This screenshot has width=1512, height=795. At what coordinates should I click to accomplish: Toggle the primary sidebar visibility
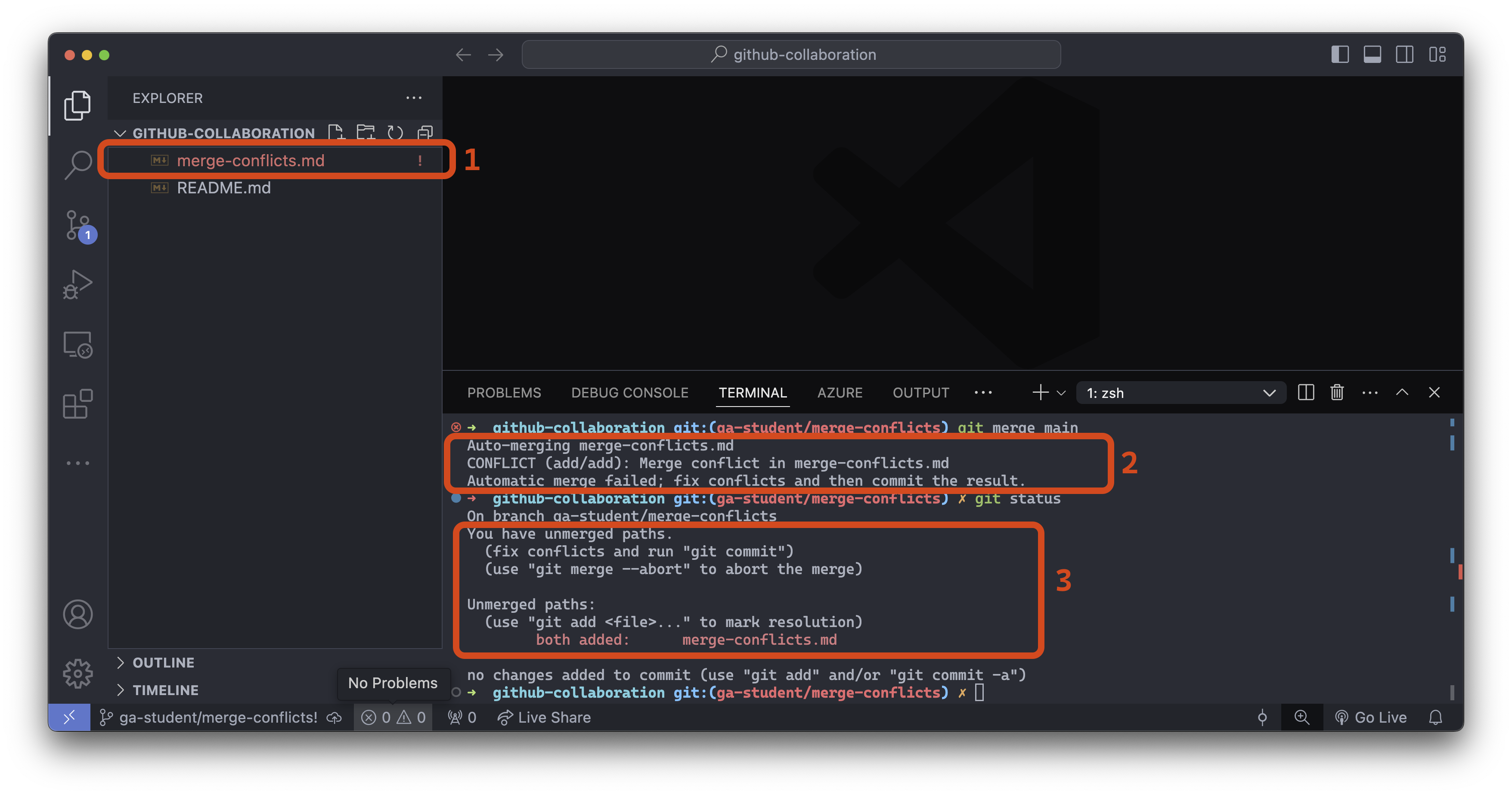click(1340, 54)
